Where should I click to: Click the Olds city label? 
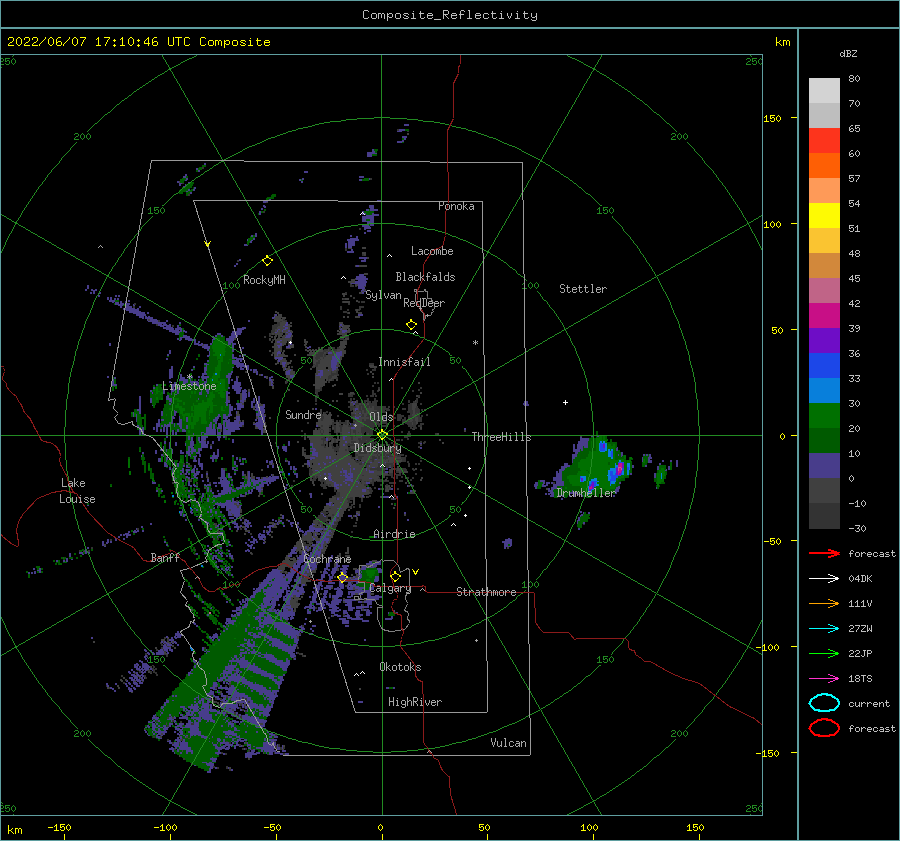[x=381, y=417]
